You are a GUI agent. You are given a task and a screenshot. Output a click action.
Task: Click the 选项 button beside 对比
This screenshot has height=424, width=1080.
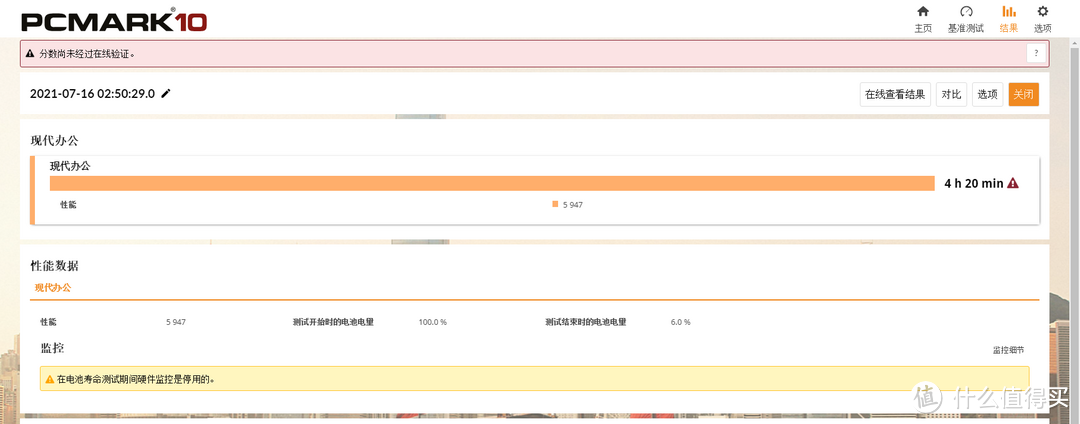[988, 94]
